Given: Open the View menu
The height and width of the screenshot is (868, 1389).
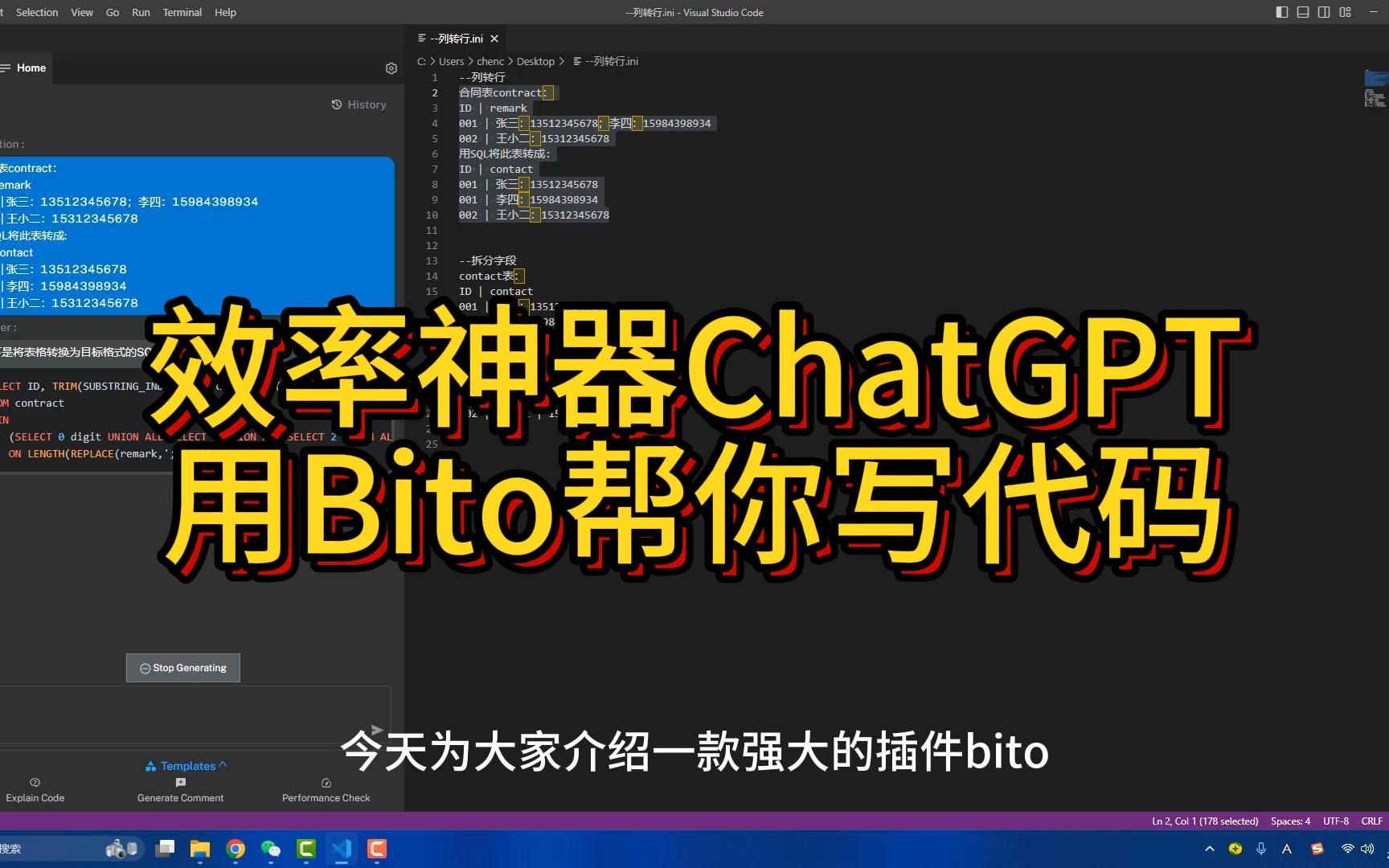Looking at the screenshot, I should (82, 12).
